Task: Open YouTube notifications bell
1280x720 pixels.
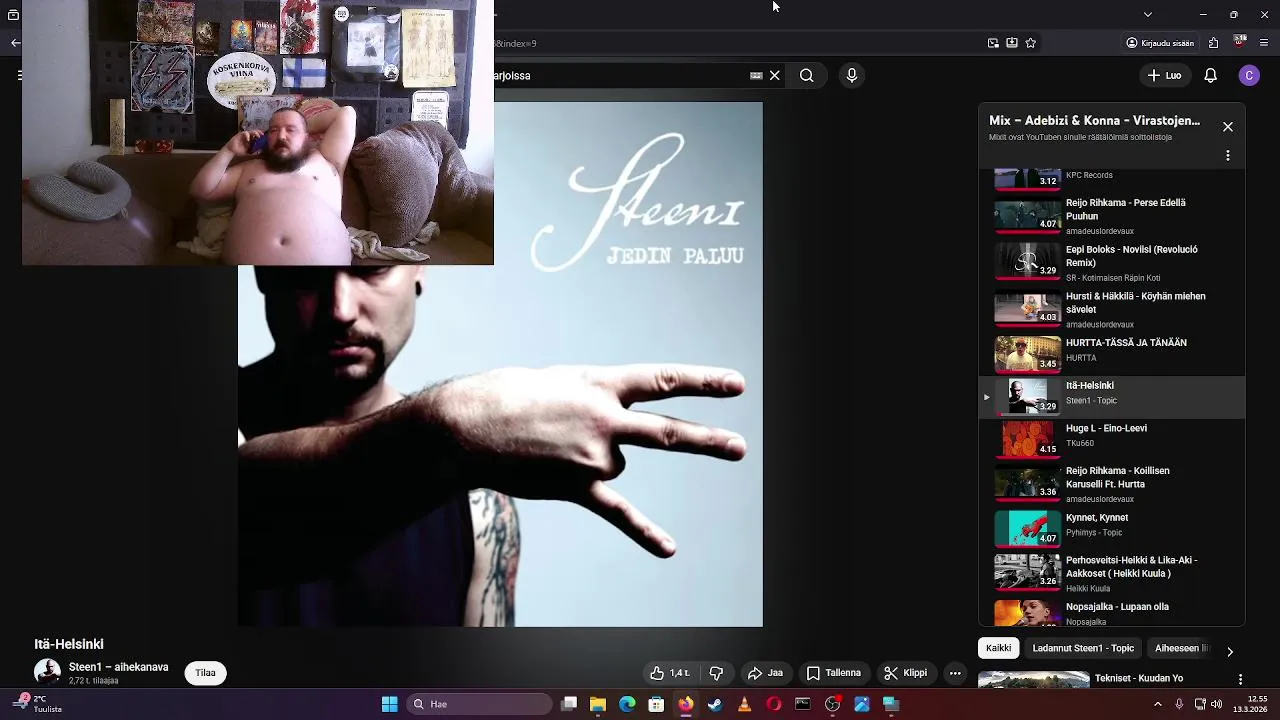Action: pos(1210,75)
